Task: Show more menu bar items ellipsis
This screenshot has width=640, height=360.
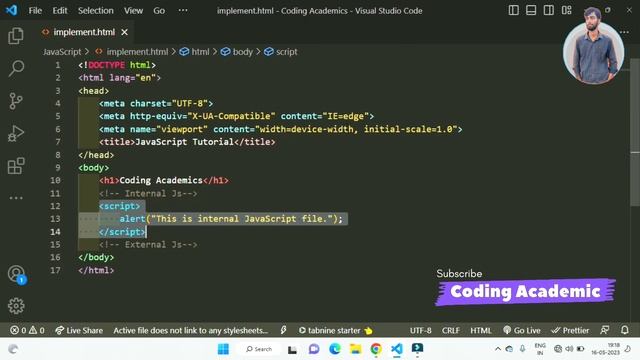Action: click(183, 10)
